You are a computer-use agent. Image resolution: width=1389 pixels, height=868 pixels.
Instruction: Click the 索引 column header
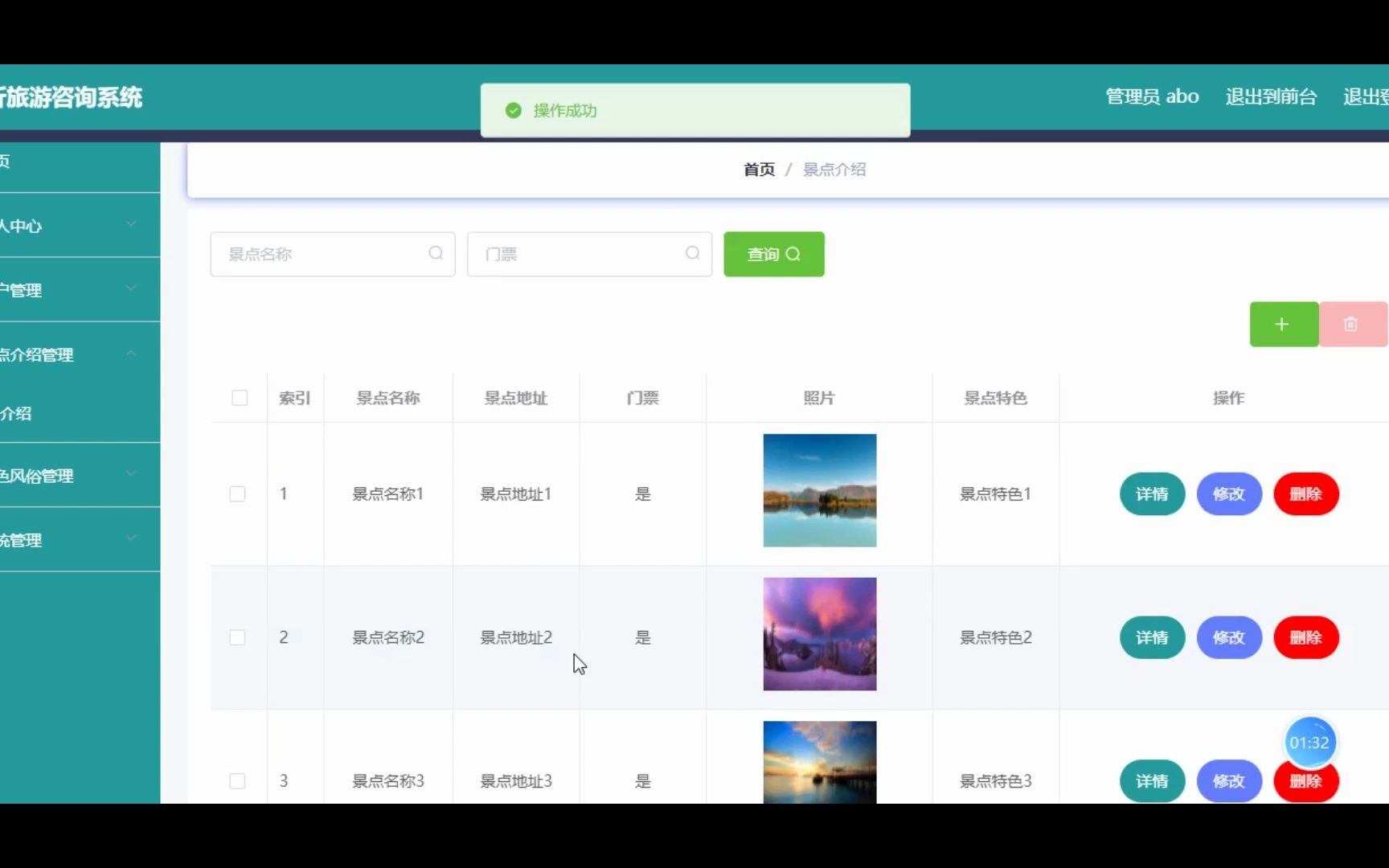pos(295,398)
